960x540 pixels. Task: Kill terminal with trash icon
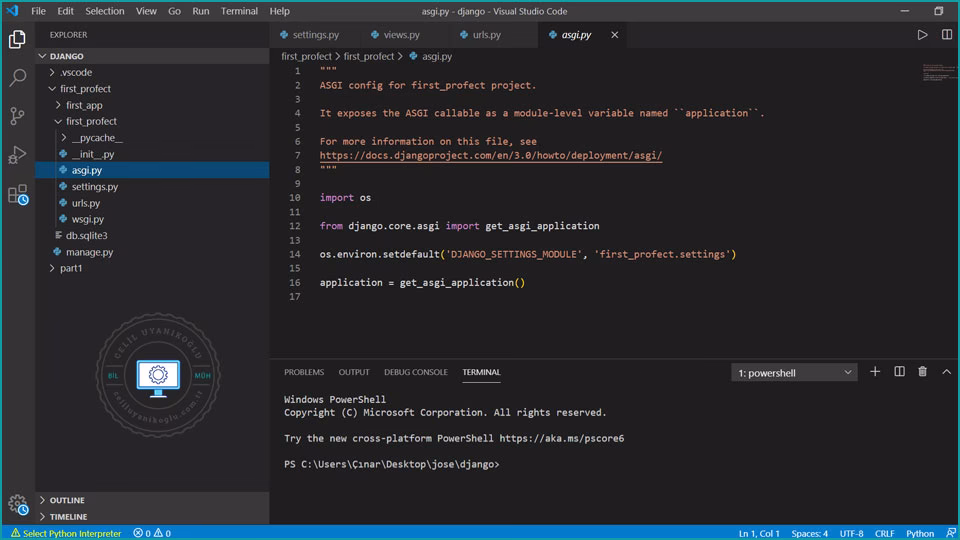923,372
